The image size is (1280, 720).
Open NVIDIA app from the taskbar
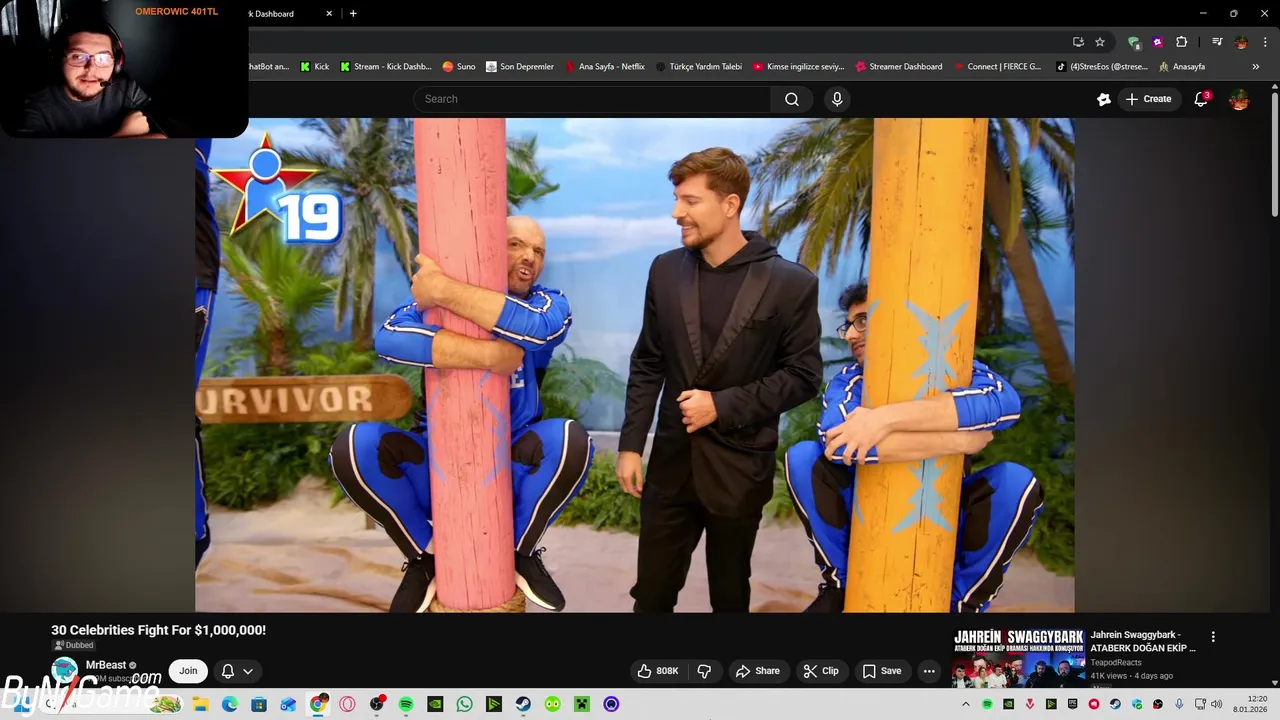click(x=435, y=704)
